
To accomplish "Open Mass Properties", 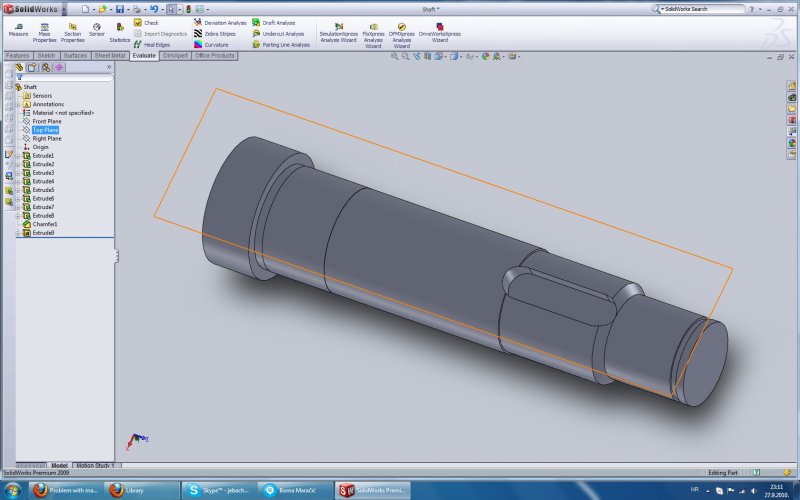I will click(x=44, y=30).
